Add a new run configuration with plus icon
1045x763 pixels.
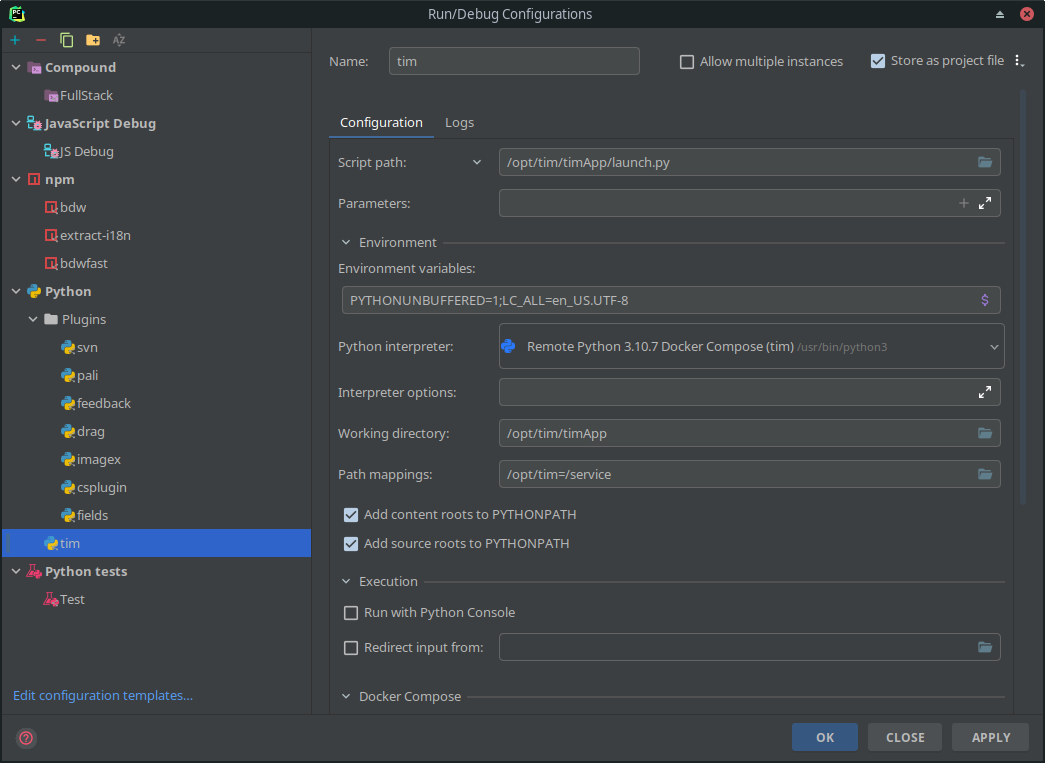15,41
